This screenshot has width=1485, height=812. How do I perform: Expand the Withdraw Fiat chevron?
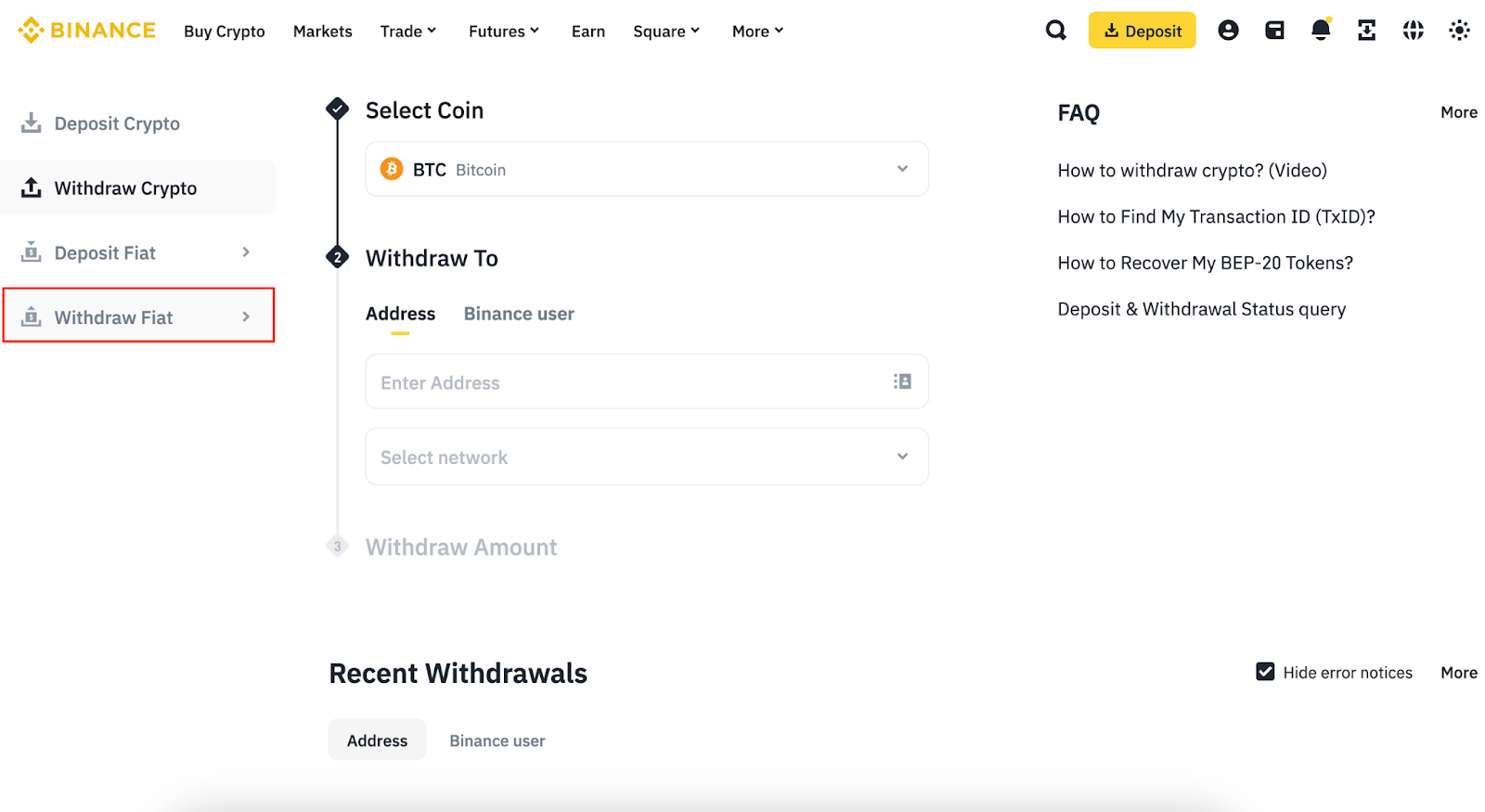click(246, 316)
